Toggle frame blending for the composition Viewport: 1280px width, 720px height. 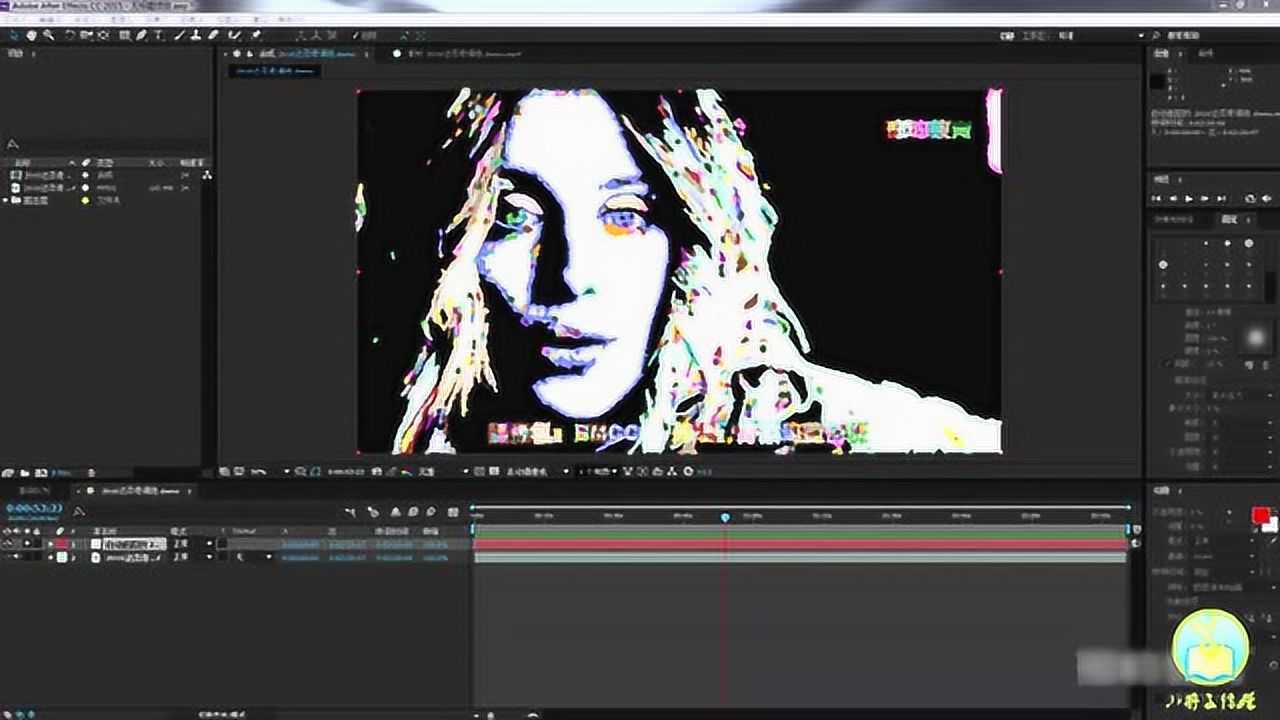(x=411, y=512)
